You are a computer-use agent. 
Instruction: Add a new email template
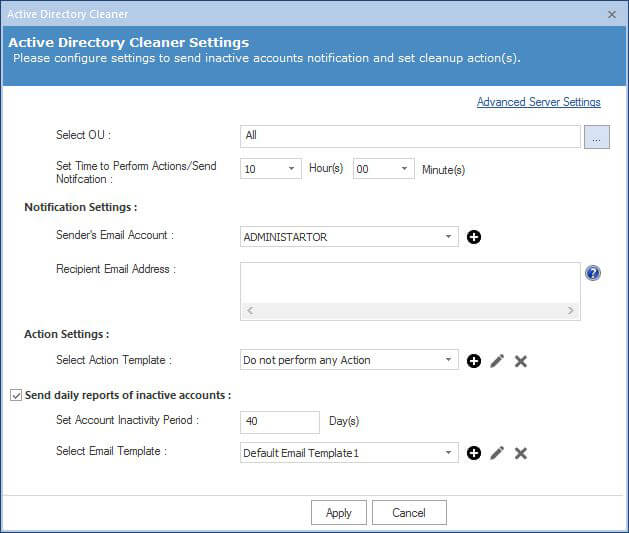click(x=474, y=453)
